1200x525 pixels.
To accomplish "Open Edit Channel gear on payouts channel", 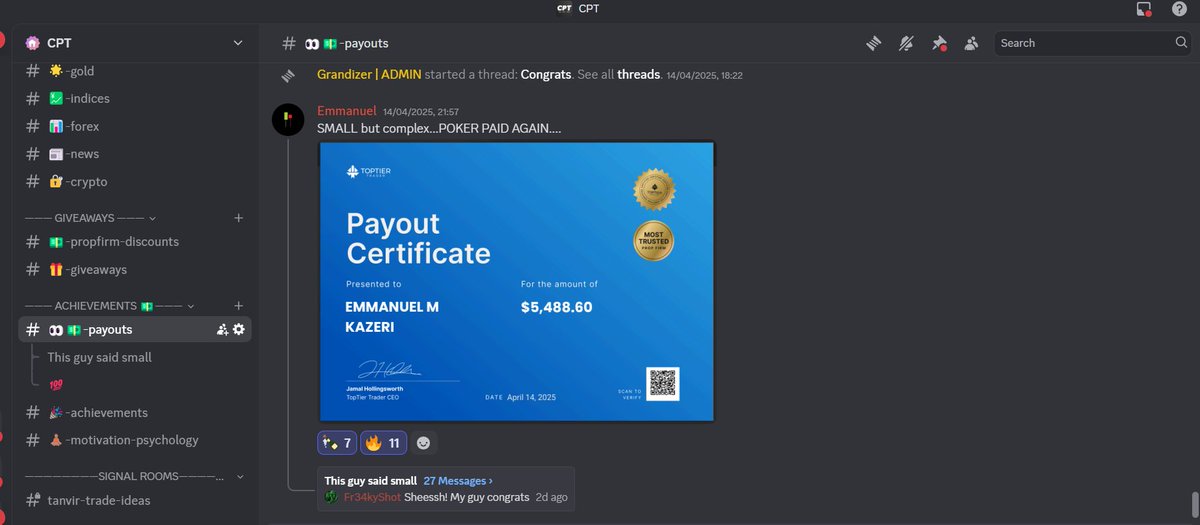I will pos(239,329).
